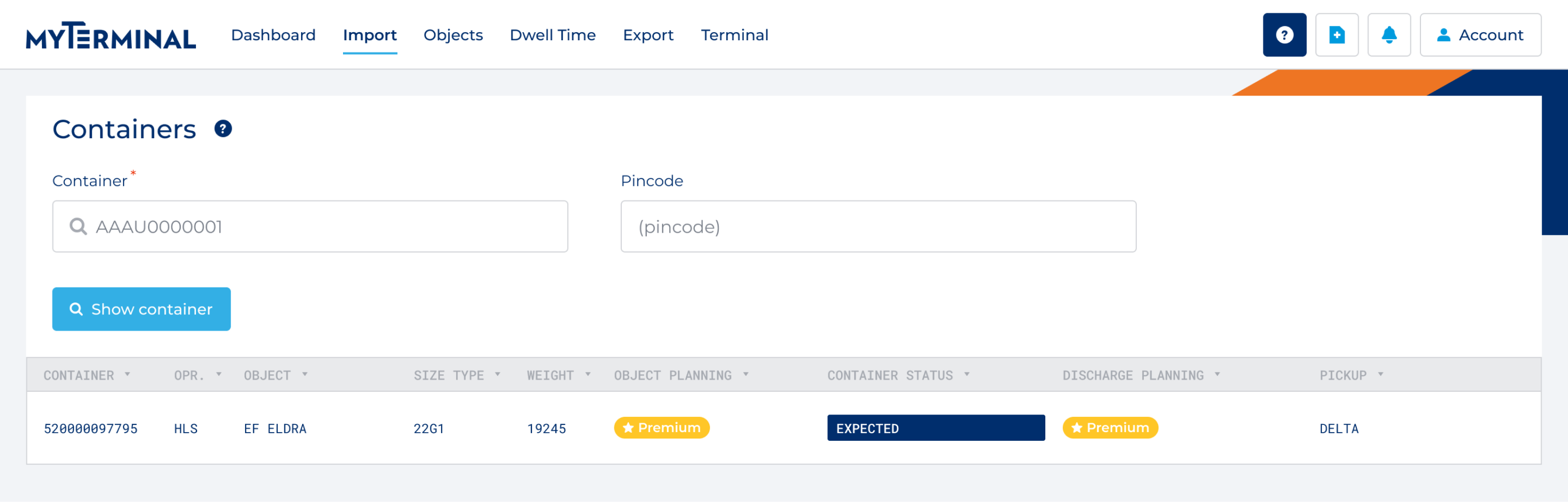Click the help icon next to Containers title

(x=223, y=129)
